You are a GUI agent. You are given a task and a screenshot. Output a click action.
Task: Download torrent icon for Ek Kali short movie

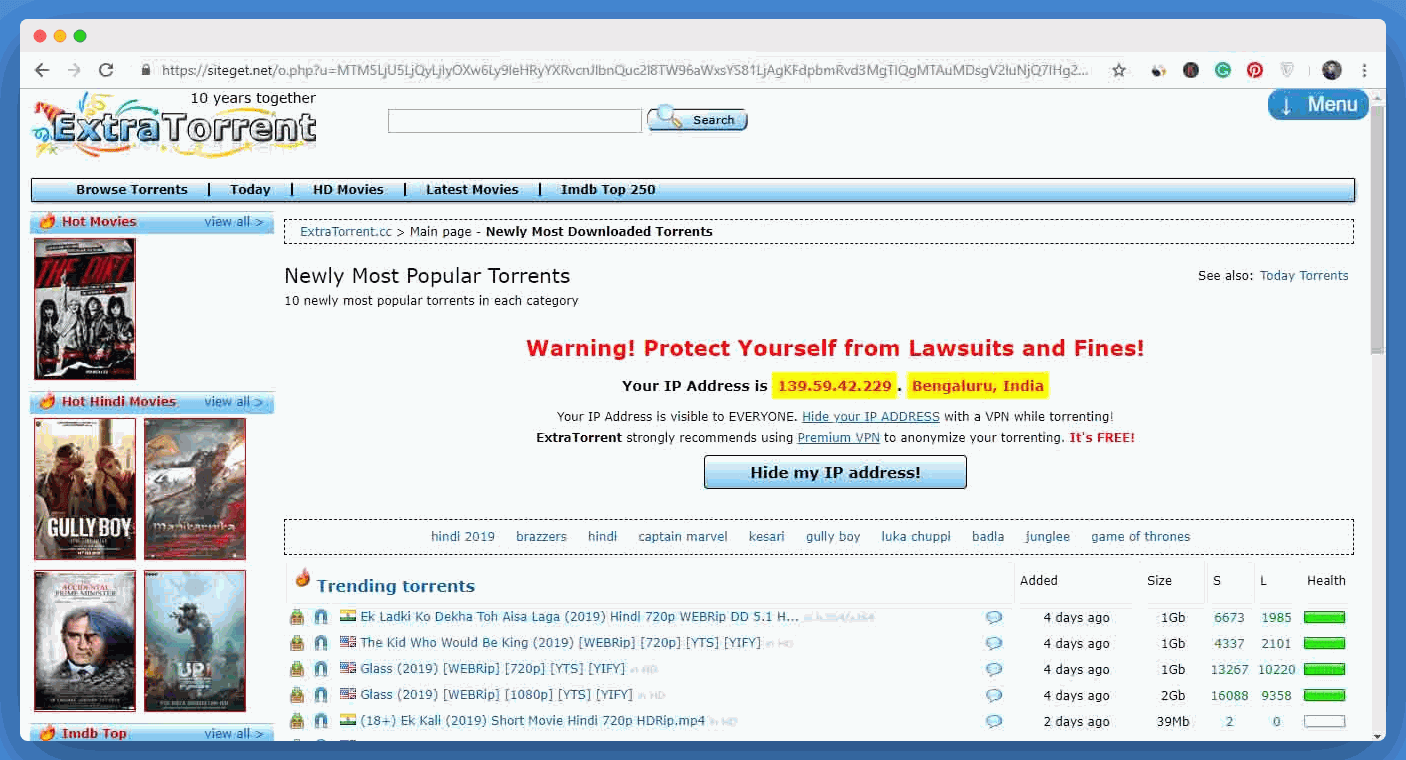[x=297, y=721]
